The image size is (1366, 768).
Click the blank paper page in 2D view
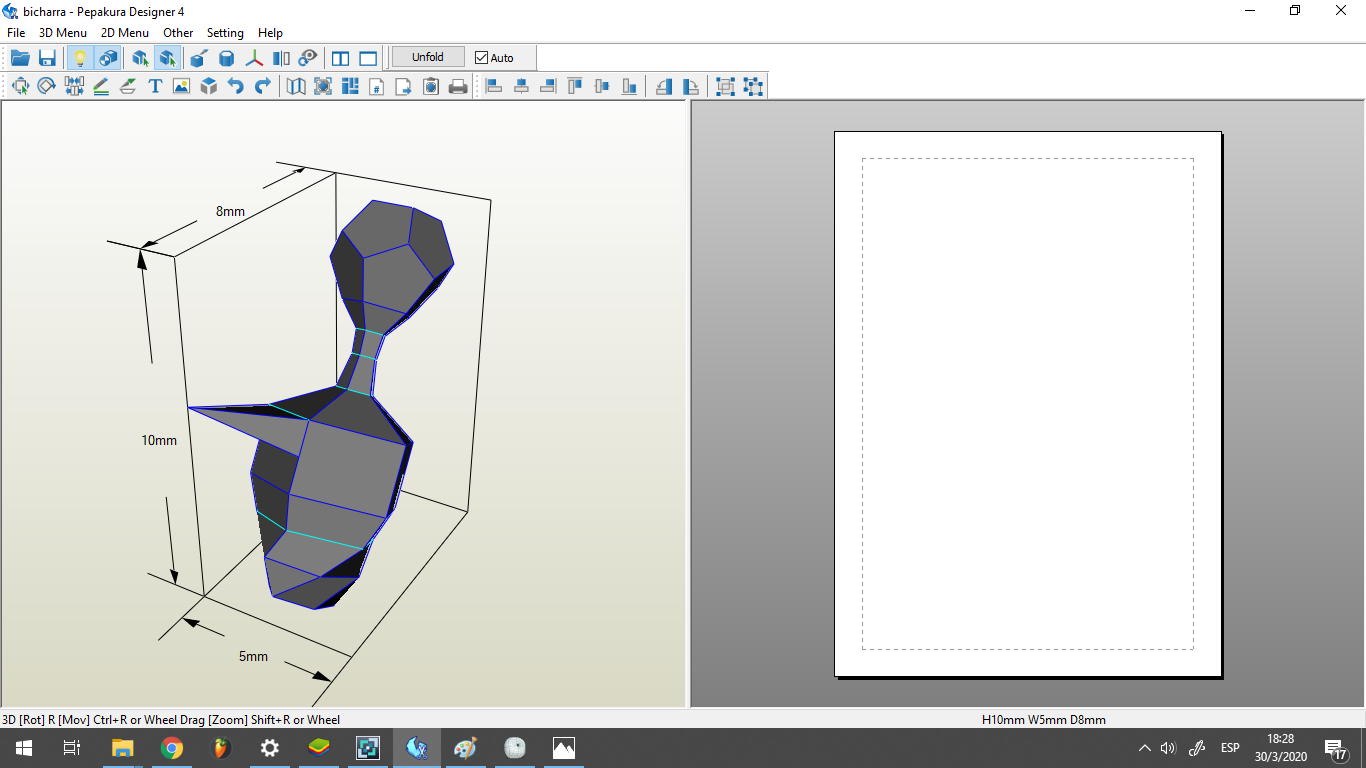click(x=1028, y=403)
